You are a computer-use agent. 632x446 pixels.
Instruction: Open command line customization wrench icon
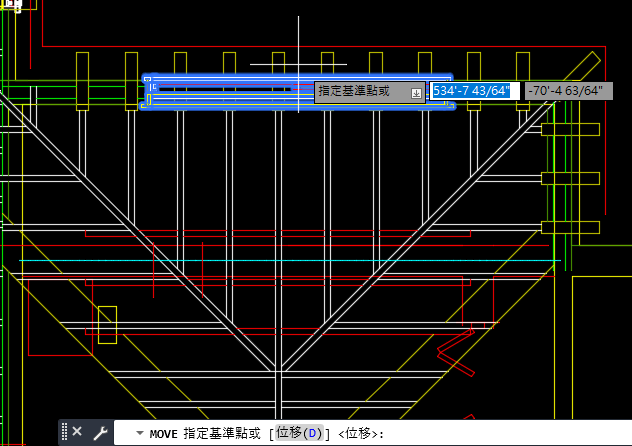point(100,433)
